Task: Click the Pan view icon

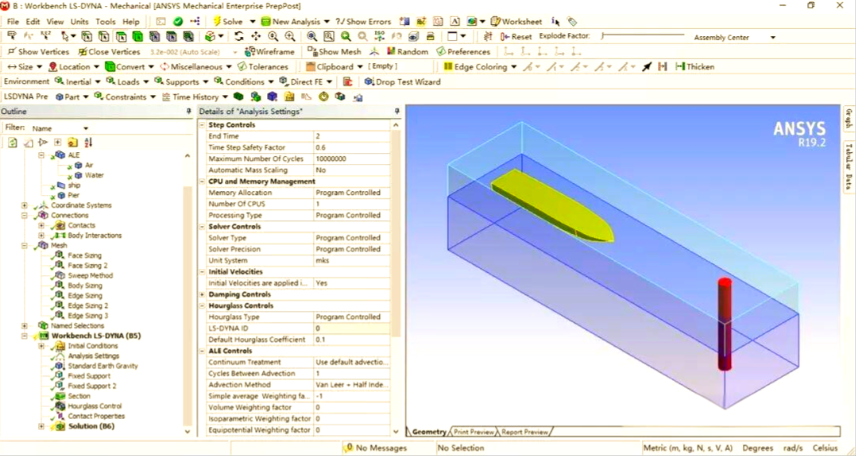Action: [x=255, y=37]
